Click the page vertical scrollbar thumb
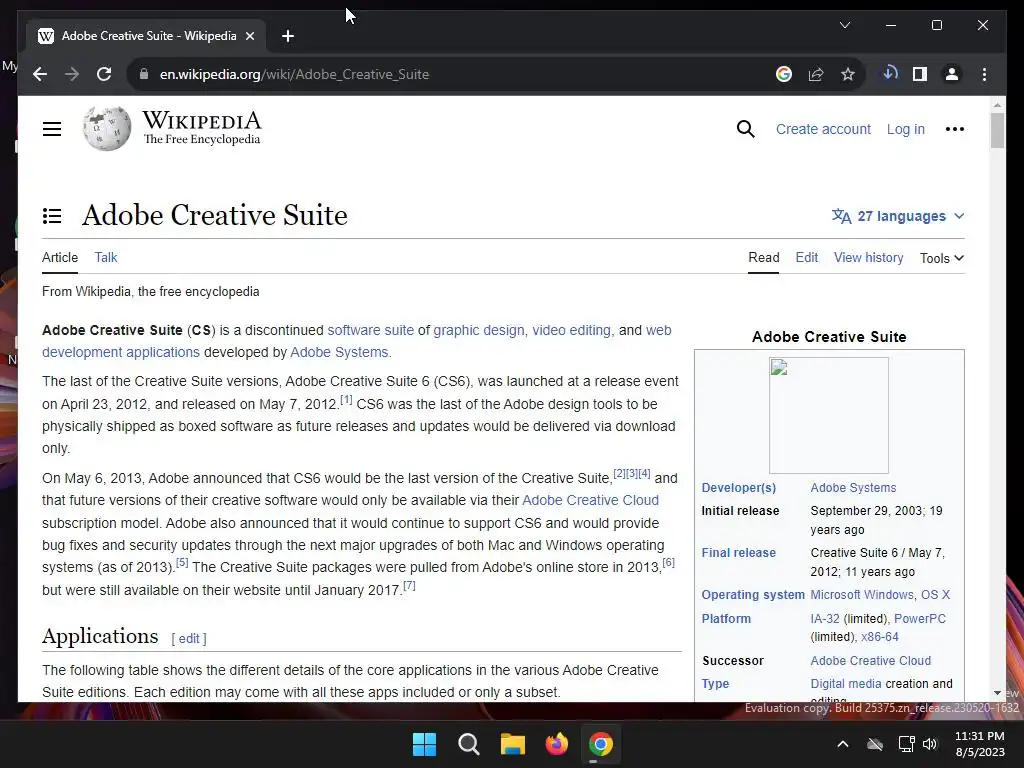1024x768 pixels. pyautogui.click(x=997, y=131)
